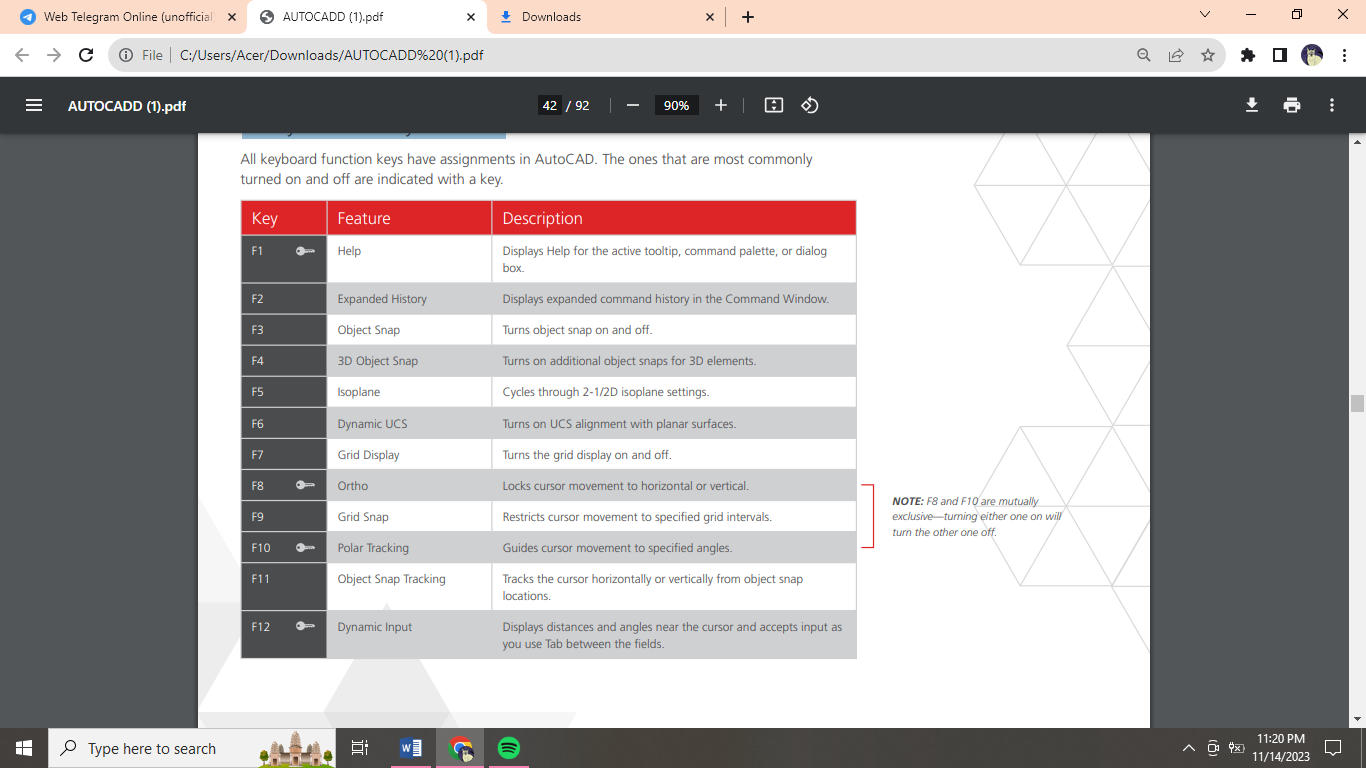Open the notification center icon

[1333, 748]
